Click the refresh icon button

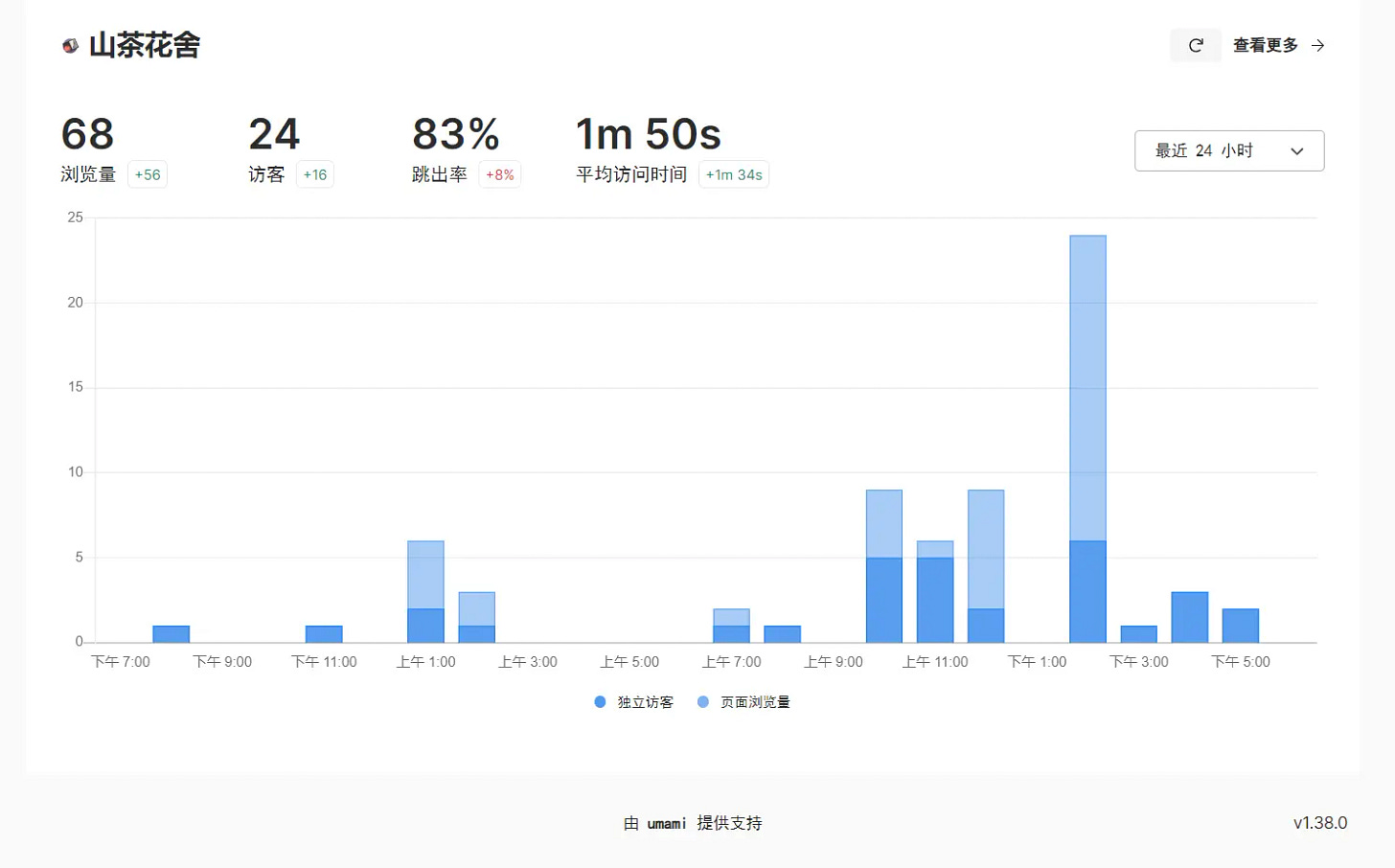point(1196,45)
